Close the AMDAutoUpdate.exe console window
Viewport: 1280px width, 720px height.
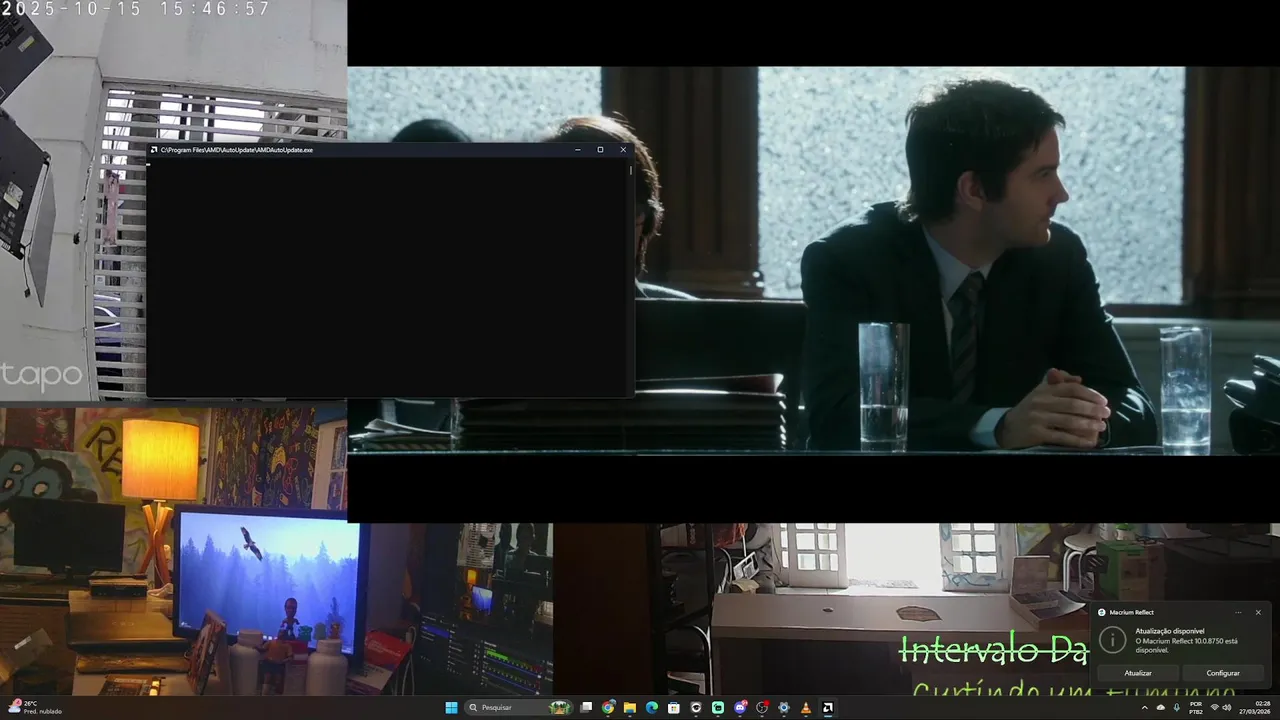(623, 150)
